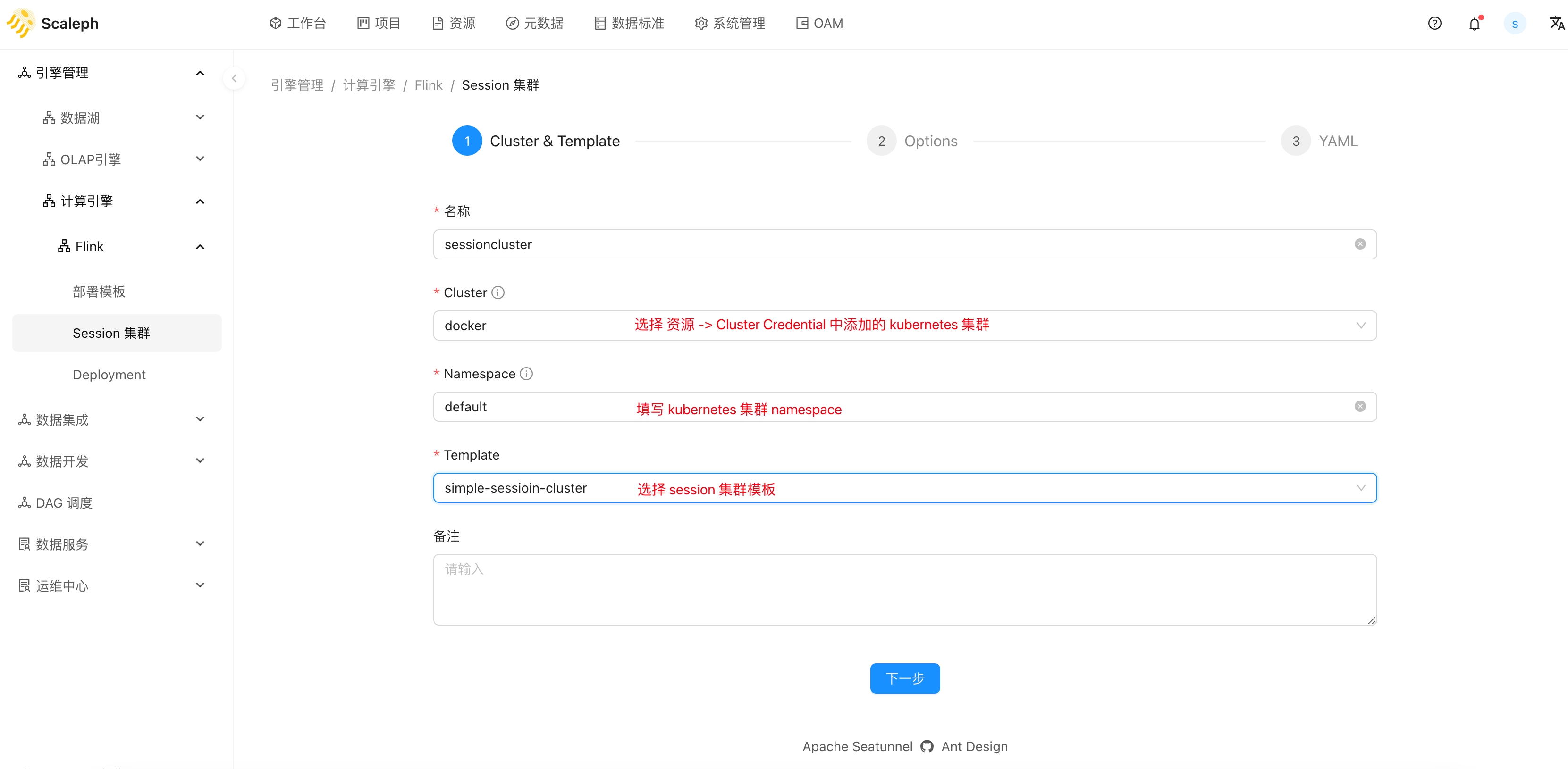Click the 计算引擎 breadcrumb

click(369, 85)
